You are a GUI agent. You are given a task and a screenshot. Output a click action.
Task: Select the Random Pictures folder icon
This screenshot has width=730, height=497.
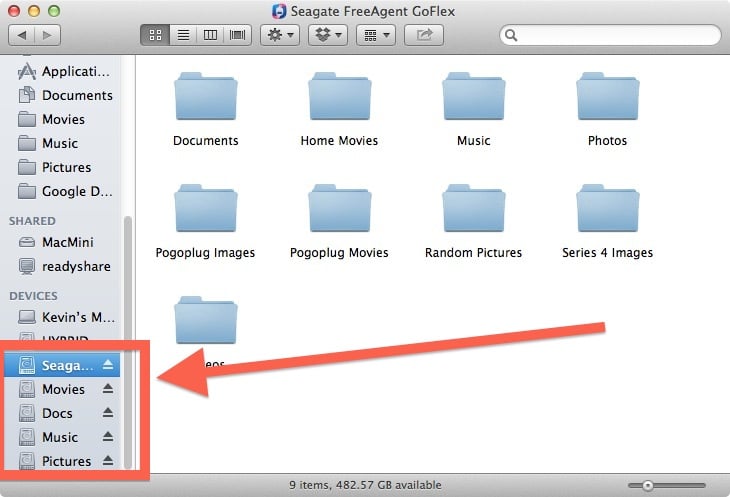click(473, 208)
